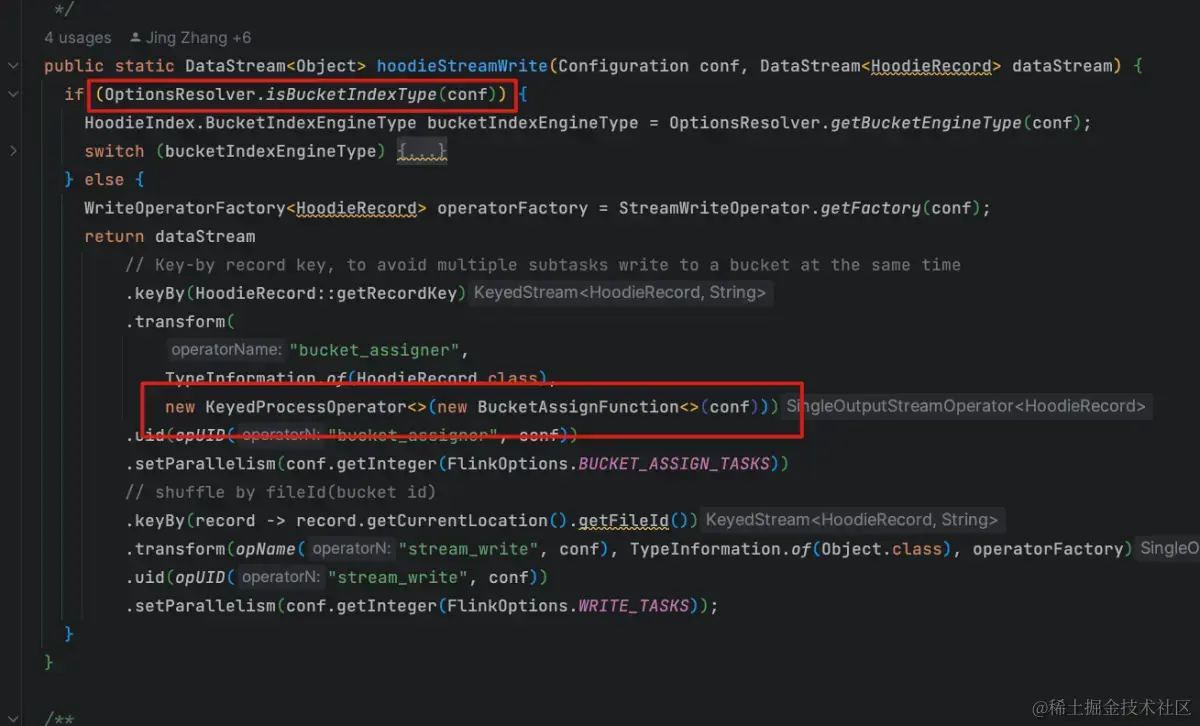Screen dimensions: 1200x726
Task: Expand the folded switch statement gutter arrow
Action: [x=13, y=151]
